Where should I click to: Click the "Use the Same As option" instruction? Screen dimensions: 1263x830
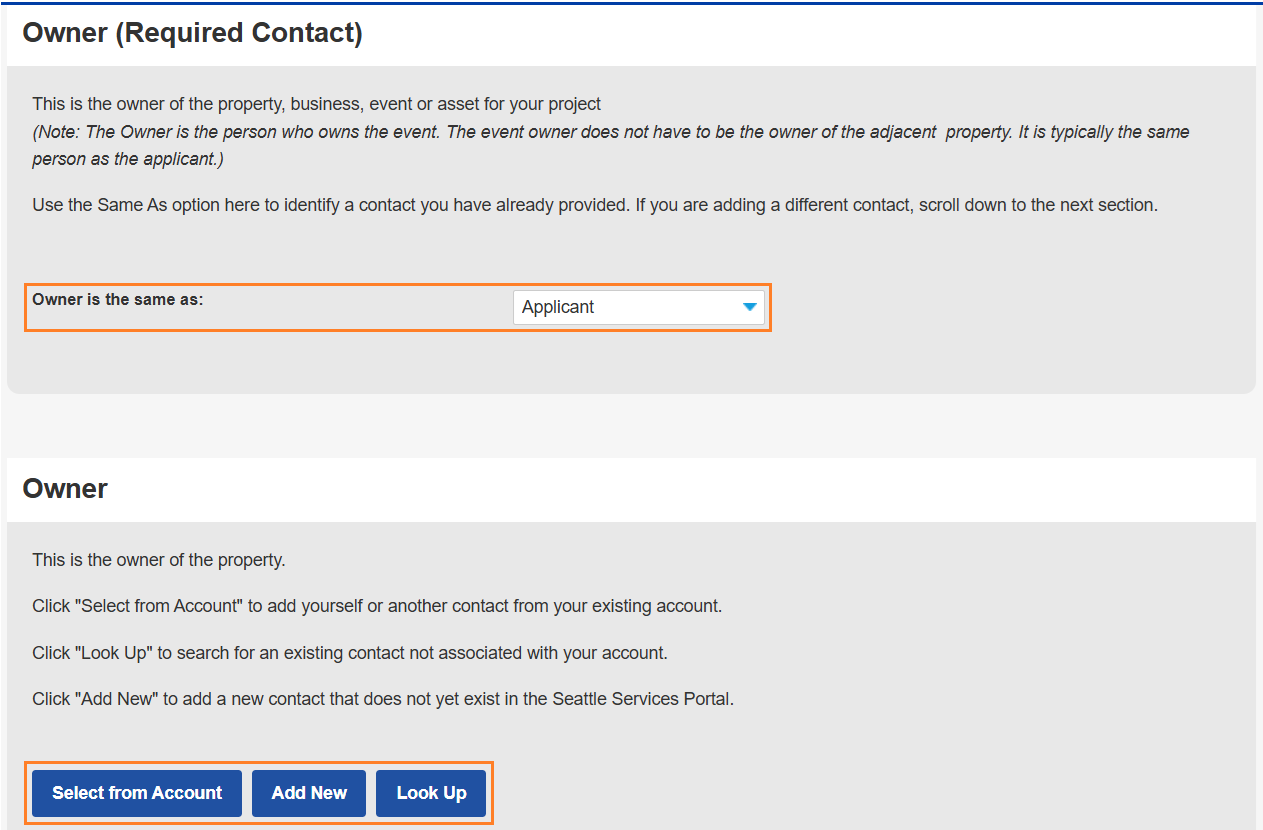pyautogui.click(x=594, y=205)
